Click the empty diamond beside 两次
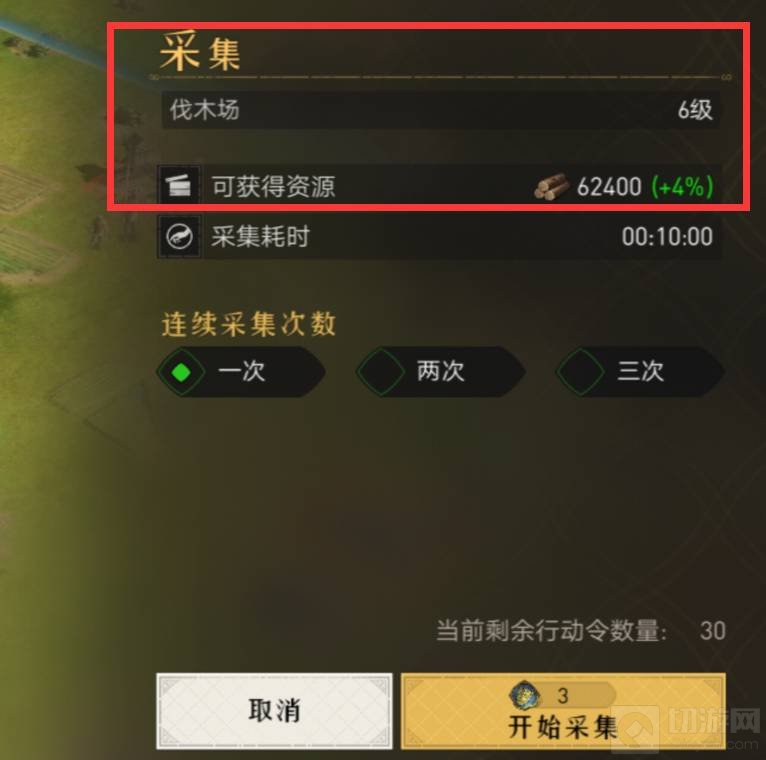Image resolution: width=766 pixels, height=760 pixels. (x=381, y=372)
